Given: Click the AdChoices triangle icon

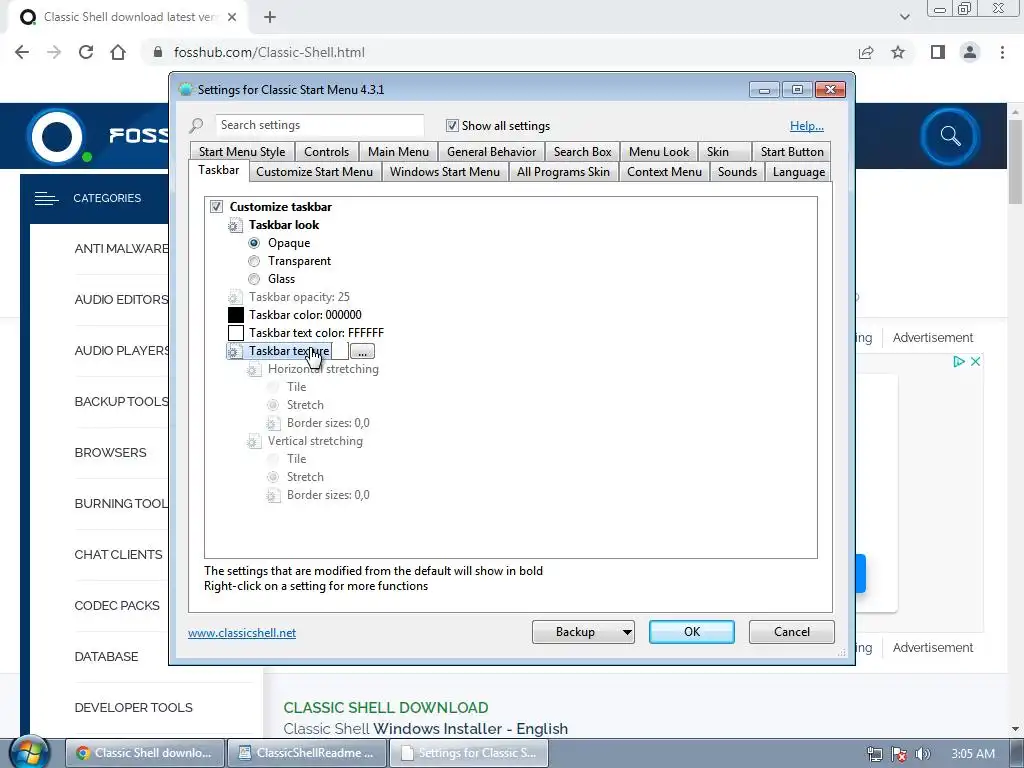Looking at the screenshot, I should pos(959,361).
